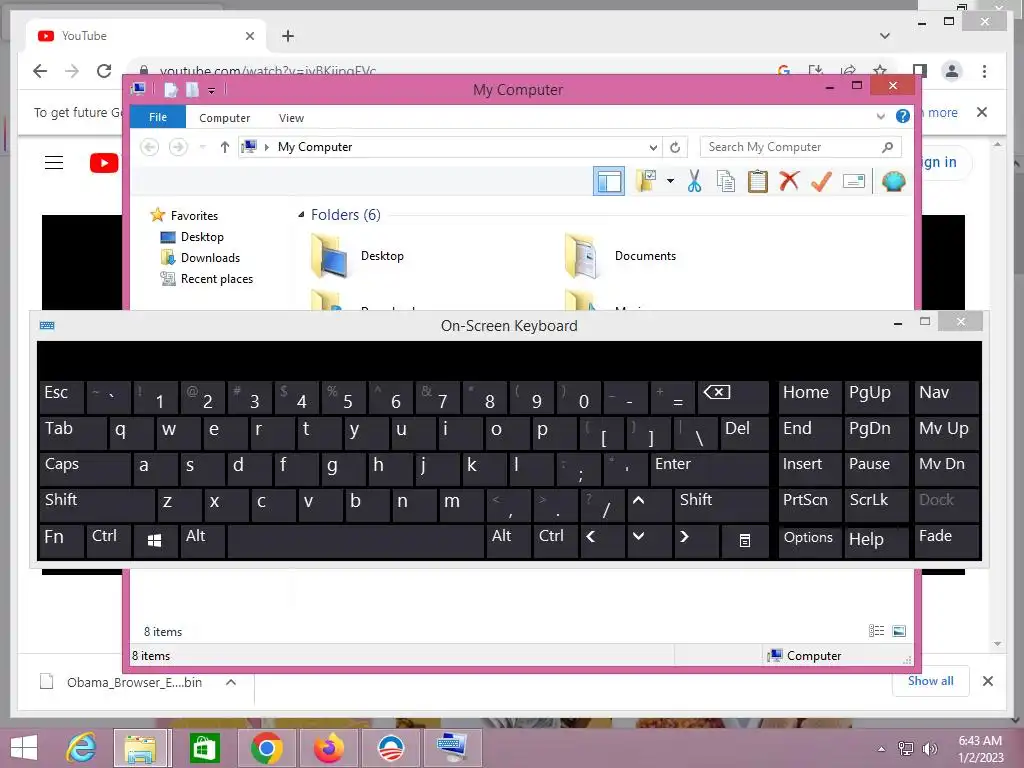Viewport: 1024px width, 768px height.
Task: Open recent locations dropdown near forward arrow
Action: pos(202,148)
